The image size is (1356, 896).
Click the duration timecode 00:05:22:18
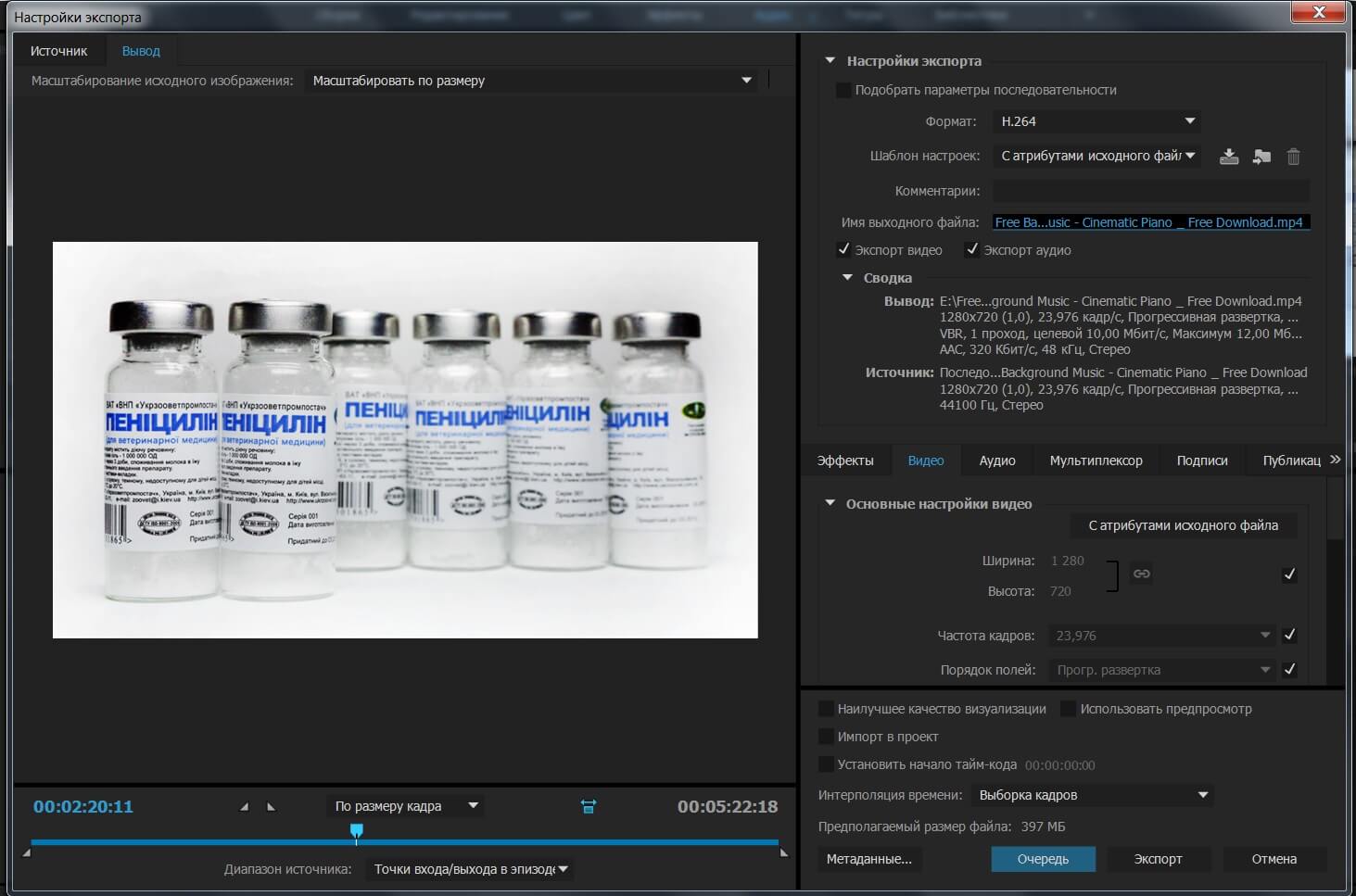[728, 807]
